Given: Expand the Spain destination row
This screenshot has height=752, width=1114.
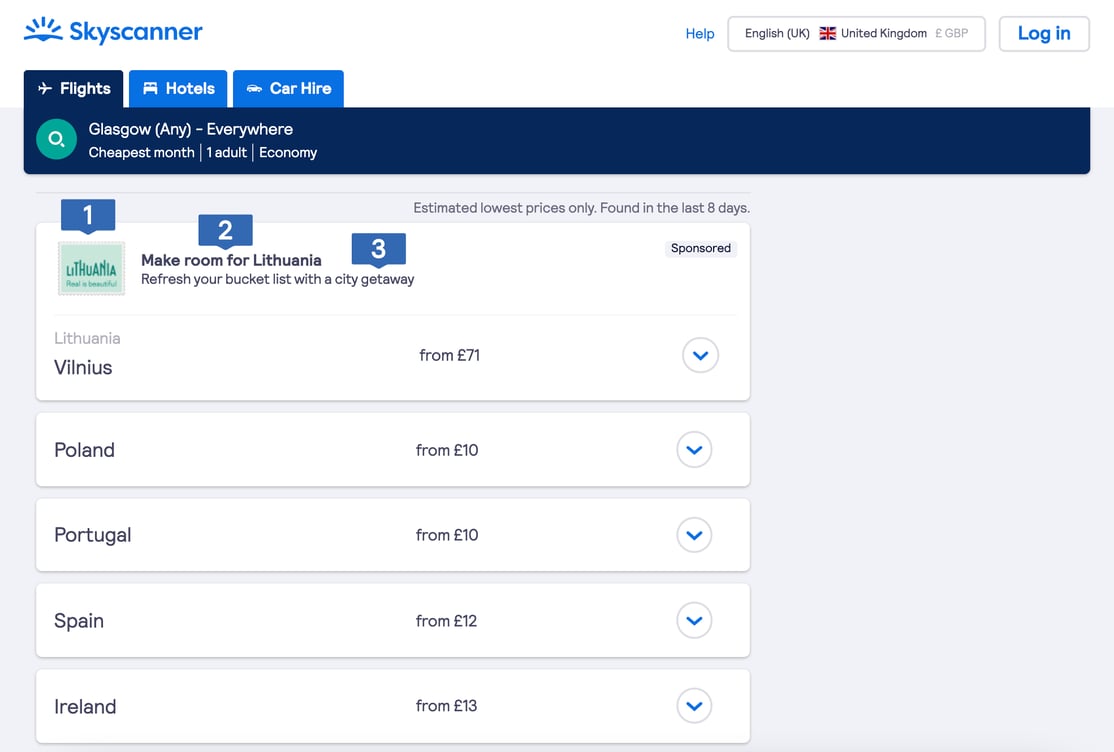Looking at the screenshot, I should pos(694,621).
